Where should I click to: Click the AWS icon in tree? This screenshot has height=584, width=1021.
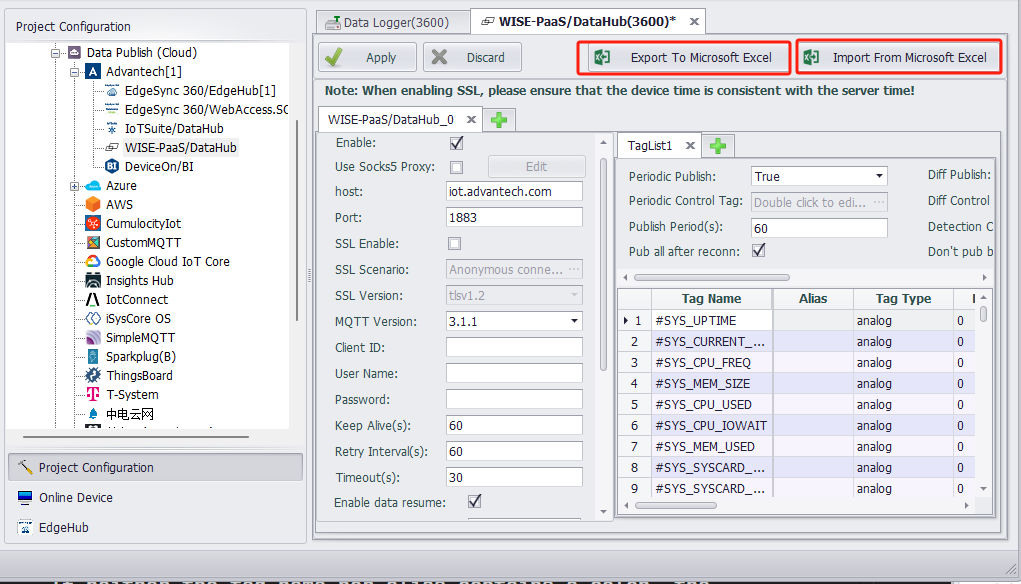93,204
